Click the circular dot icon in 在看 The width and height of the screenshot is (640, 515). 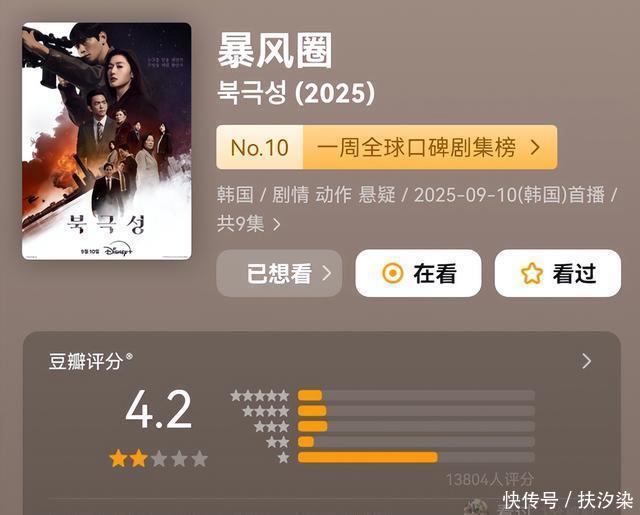(x=393, y=273)
